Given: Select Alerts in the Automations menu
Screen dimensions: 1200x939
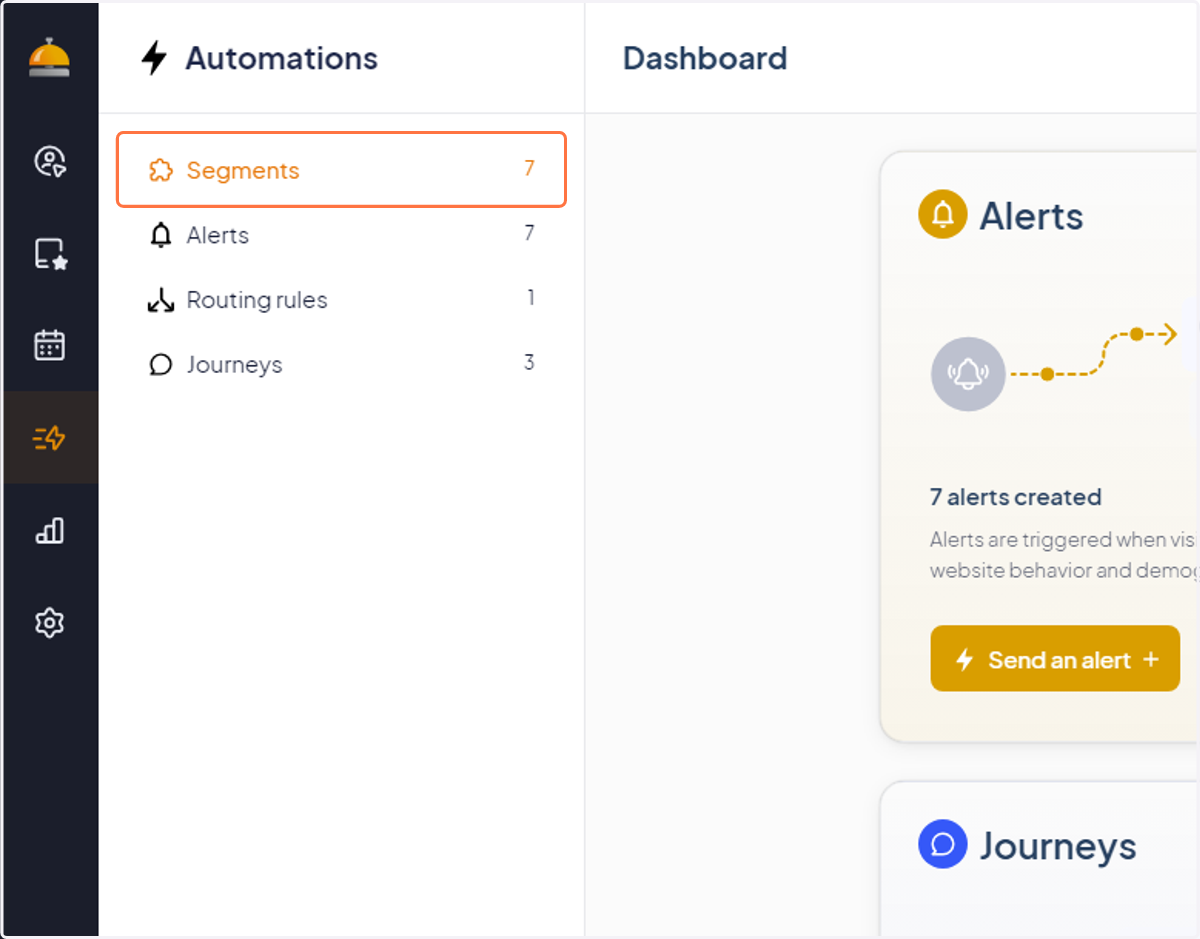Looking at the screenshot, I should 342,235.
